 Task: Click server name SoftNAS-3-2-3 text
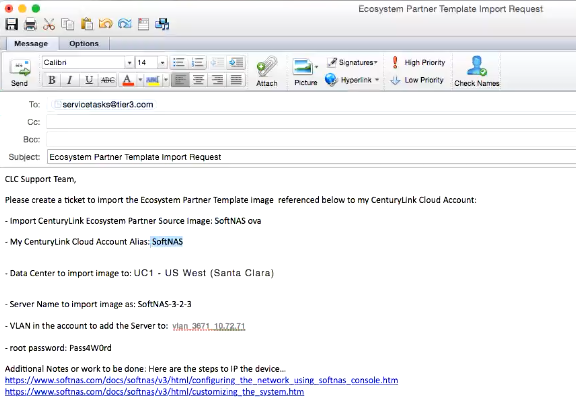[164, 304]
